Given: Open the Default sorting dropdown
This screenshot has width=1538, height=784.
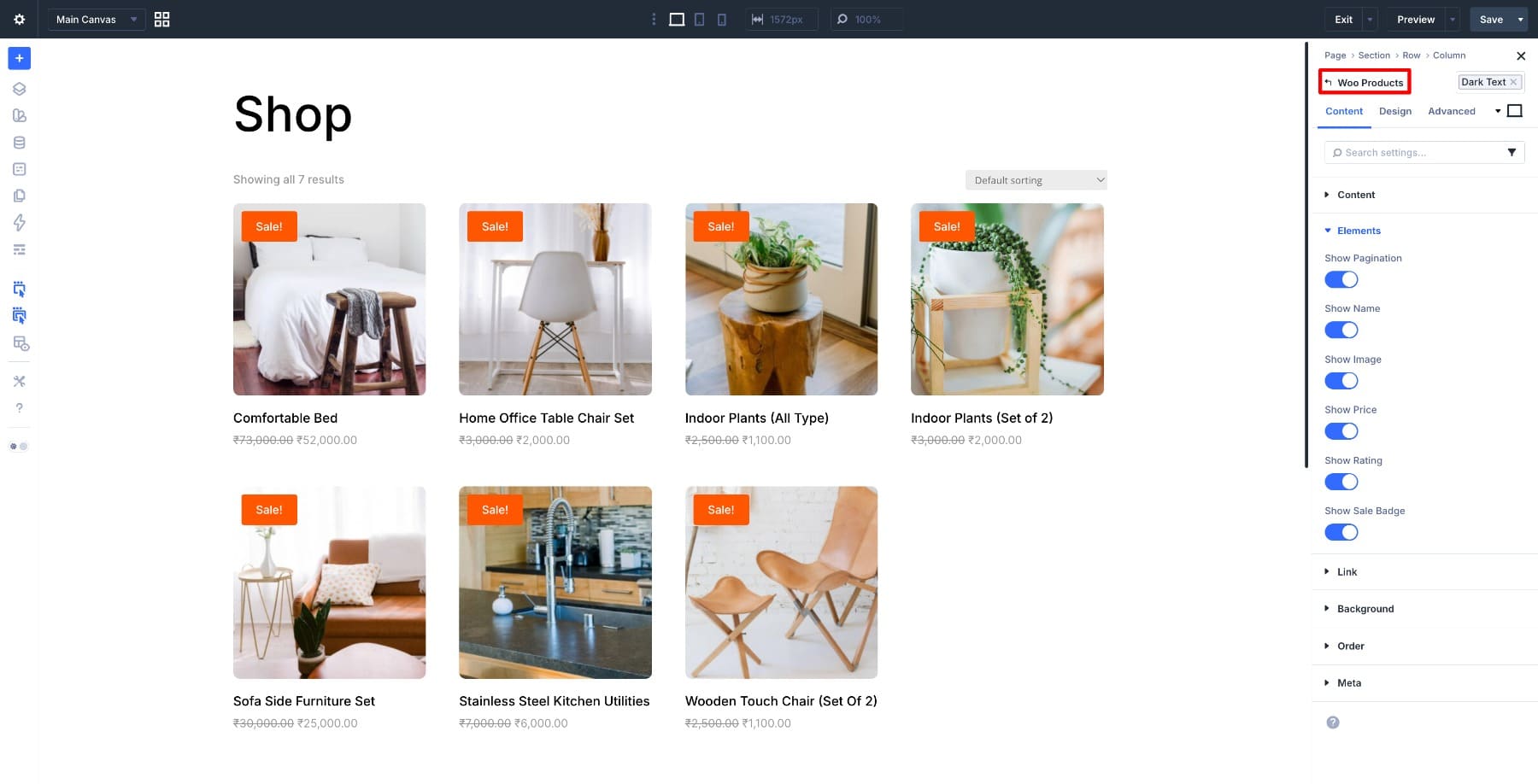Looking at the screenshot, I should click(x=1036, y=180).
